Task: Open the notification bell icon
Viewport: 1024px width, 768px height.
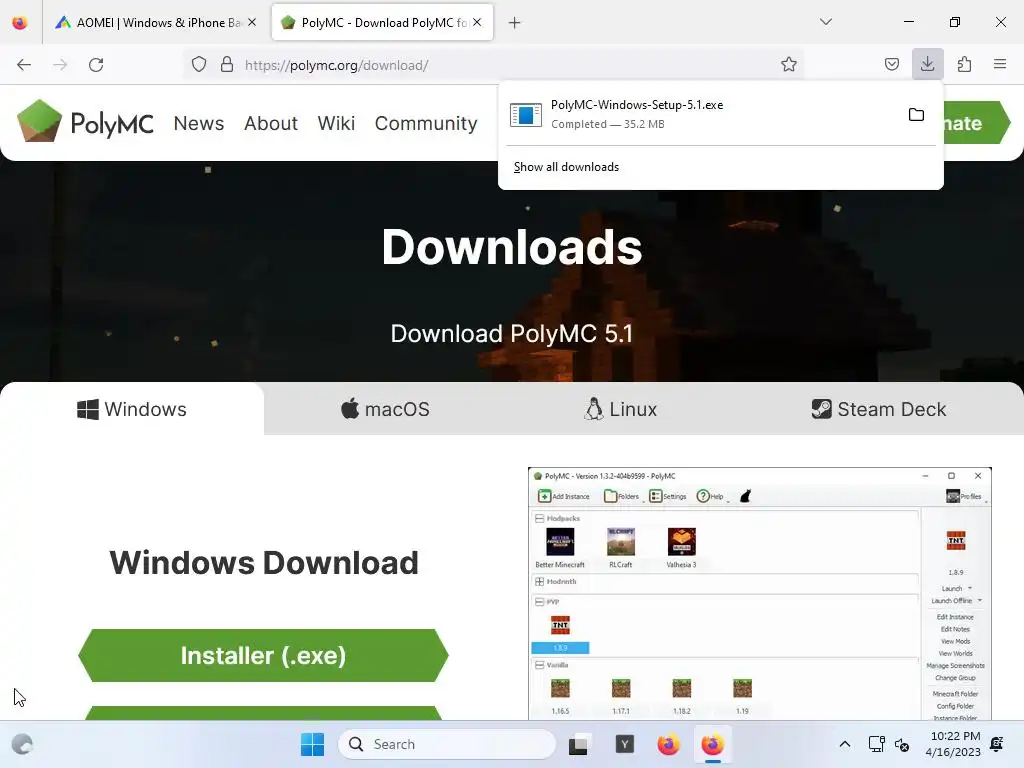Action: (997, 744)
